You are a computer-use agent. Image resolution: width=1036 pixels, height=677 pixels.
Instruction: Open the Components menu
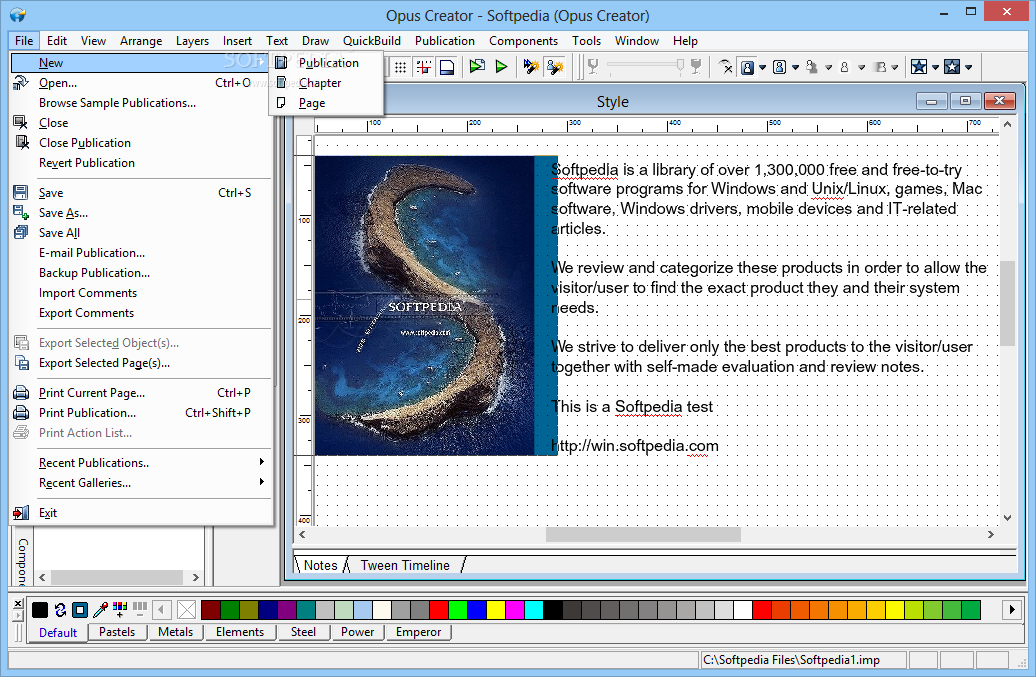click(523, 41)
